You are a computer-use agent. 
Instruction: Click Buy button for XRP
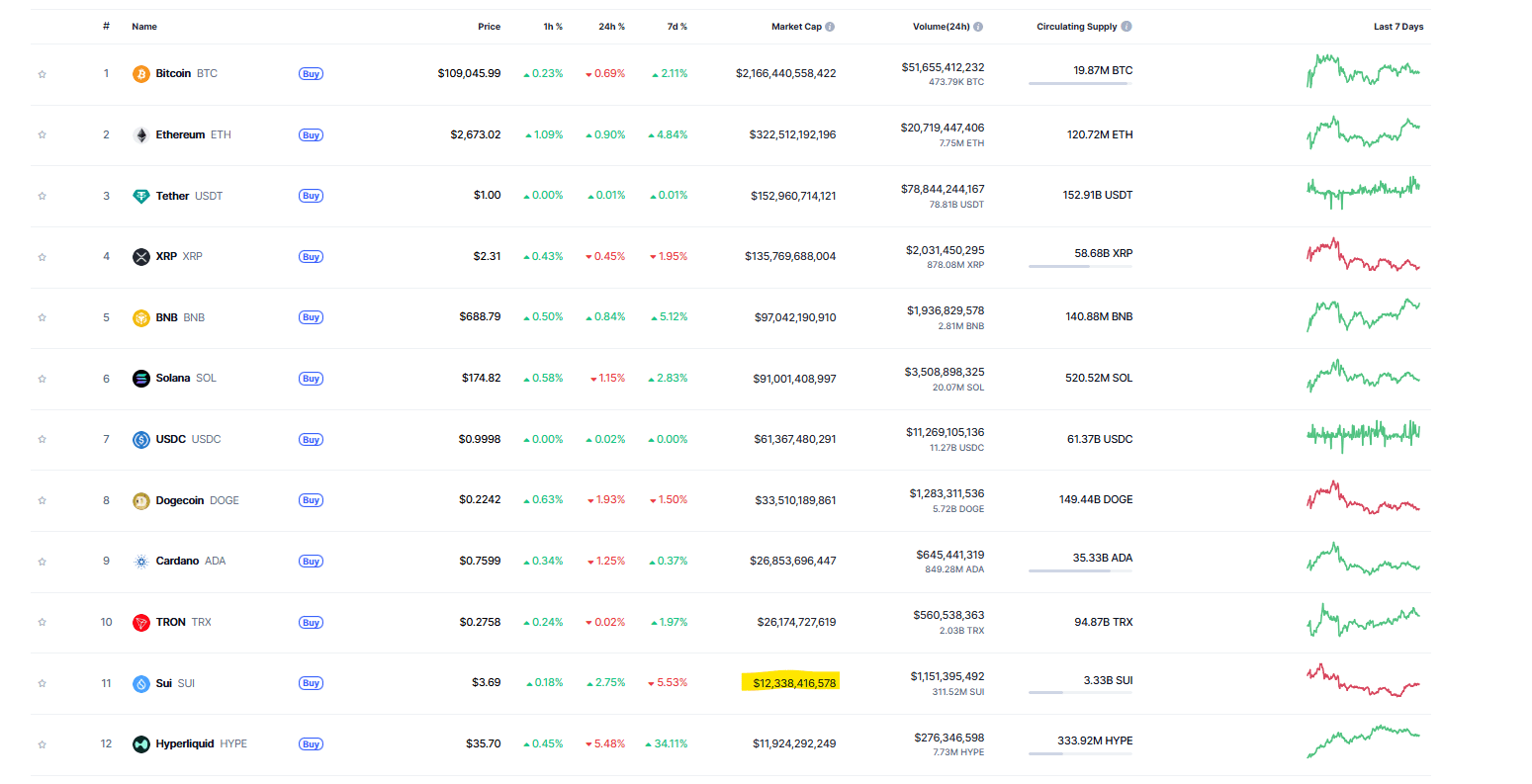311,257
